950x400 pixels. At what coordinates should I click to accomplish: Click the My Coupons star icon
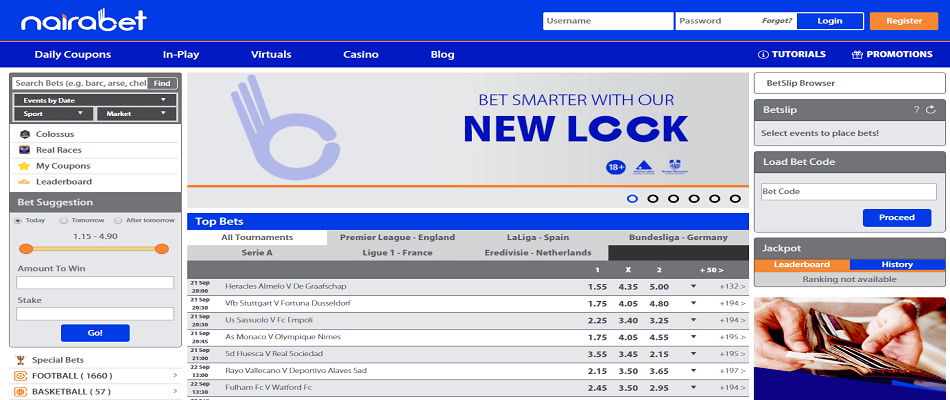click(24, 166)
